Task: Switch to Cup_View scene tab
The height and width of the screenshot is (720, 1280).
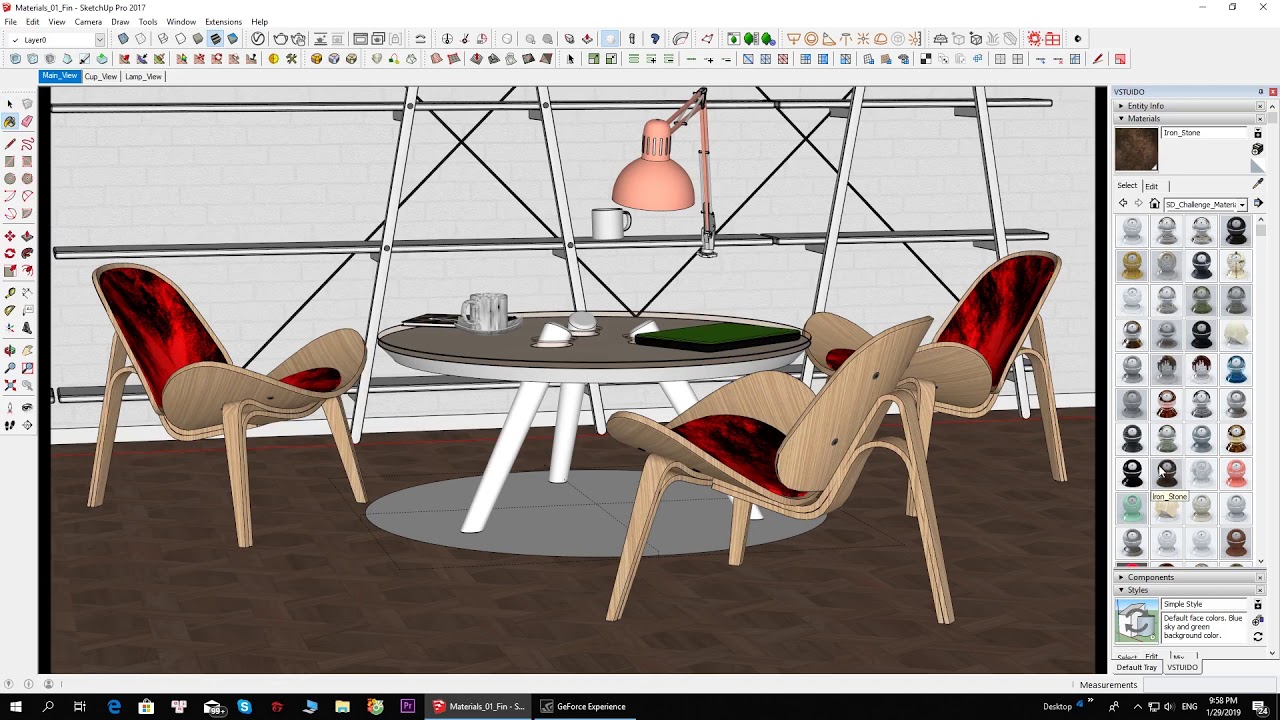Action: tap(100, 76)
